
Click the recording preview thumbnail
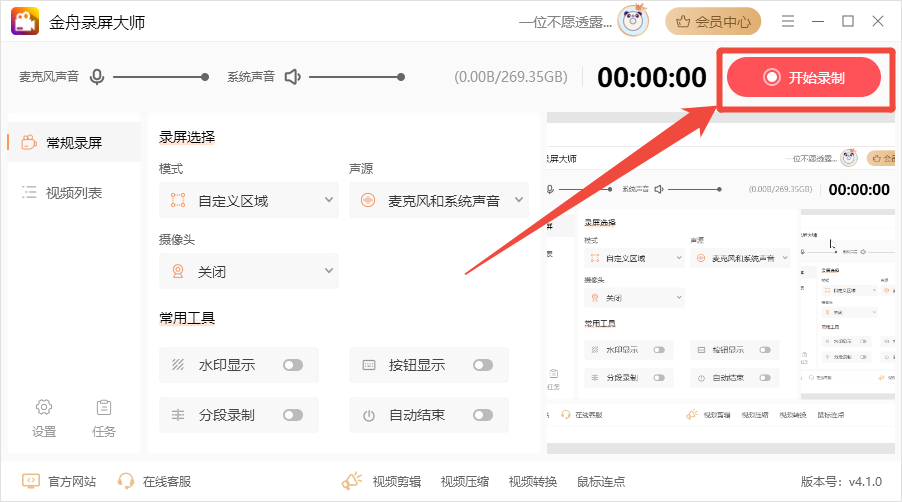point(721,283)
